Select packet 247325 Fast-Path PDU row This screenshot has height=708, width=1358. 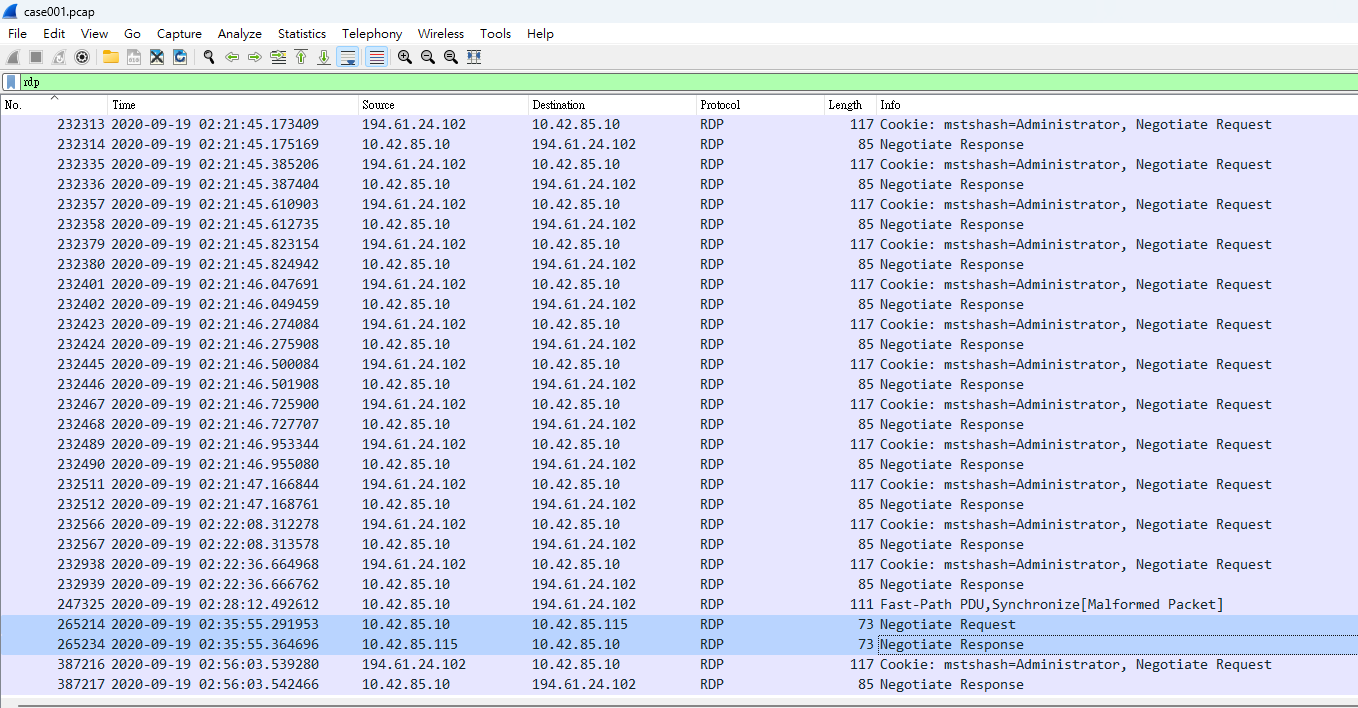[x=679, y=604]
